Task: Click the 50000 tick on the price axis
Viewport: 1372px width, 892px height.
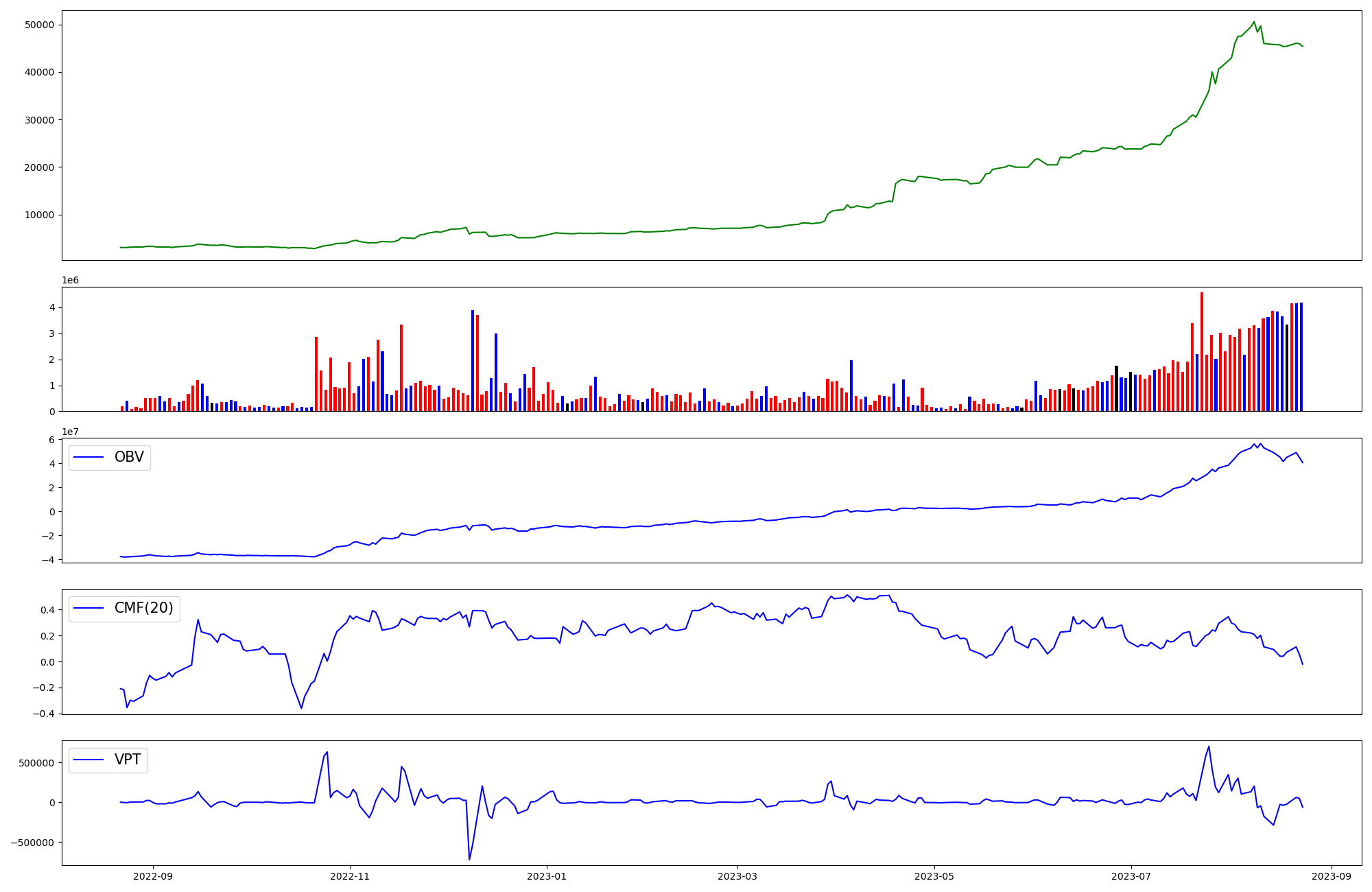Action: (39, 25)
